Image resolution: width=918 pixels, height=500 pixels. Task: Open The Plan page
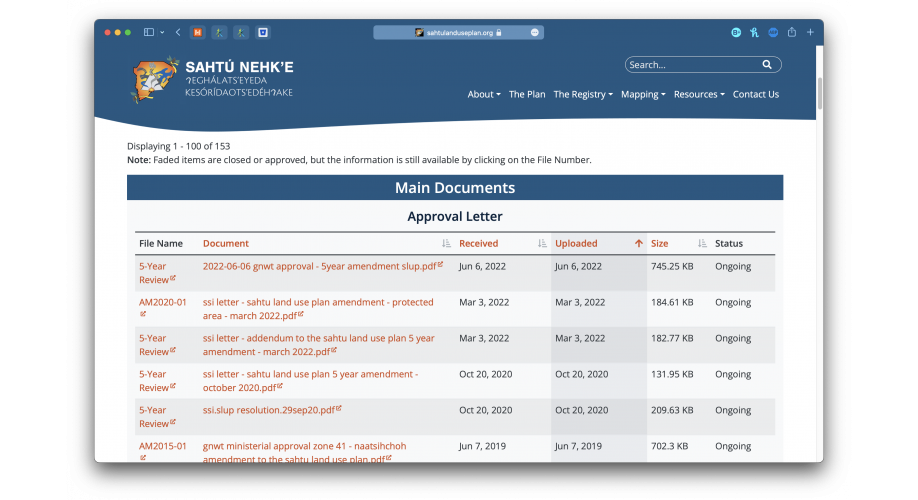(x=527, y=94)
